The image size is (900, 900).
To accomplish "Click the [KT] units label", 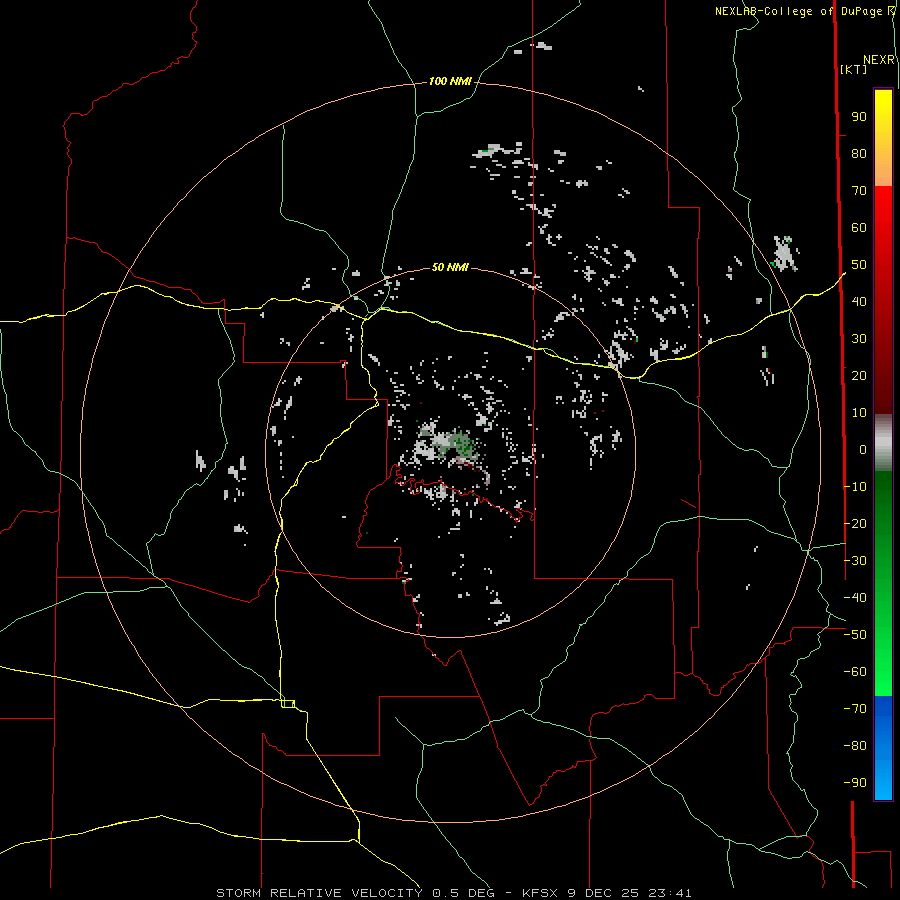I will 853,69.
